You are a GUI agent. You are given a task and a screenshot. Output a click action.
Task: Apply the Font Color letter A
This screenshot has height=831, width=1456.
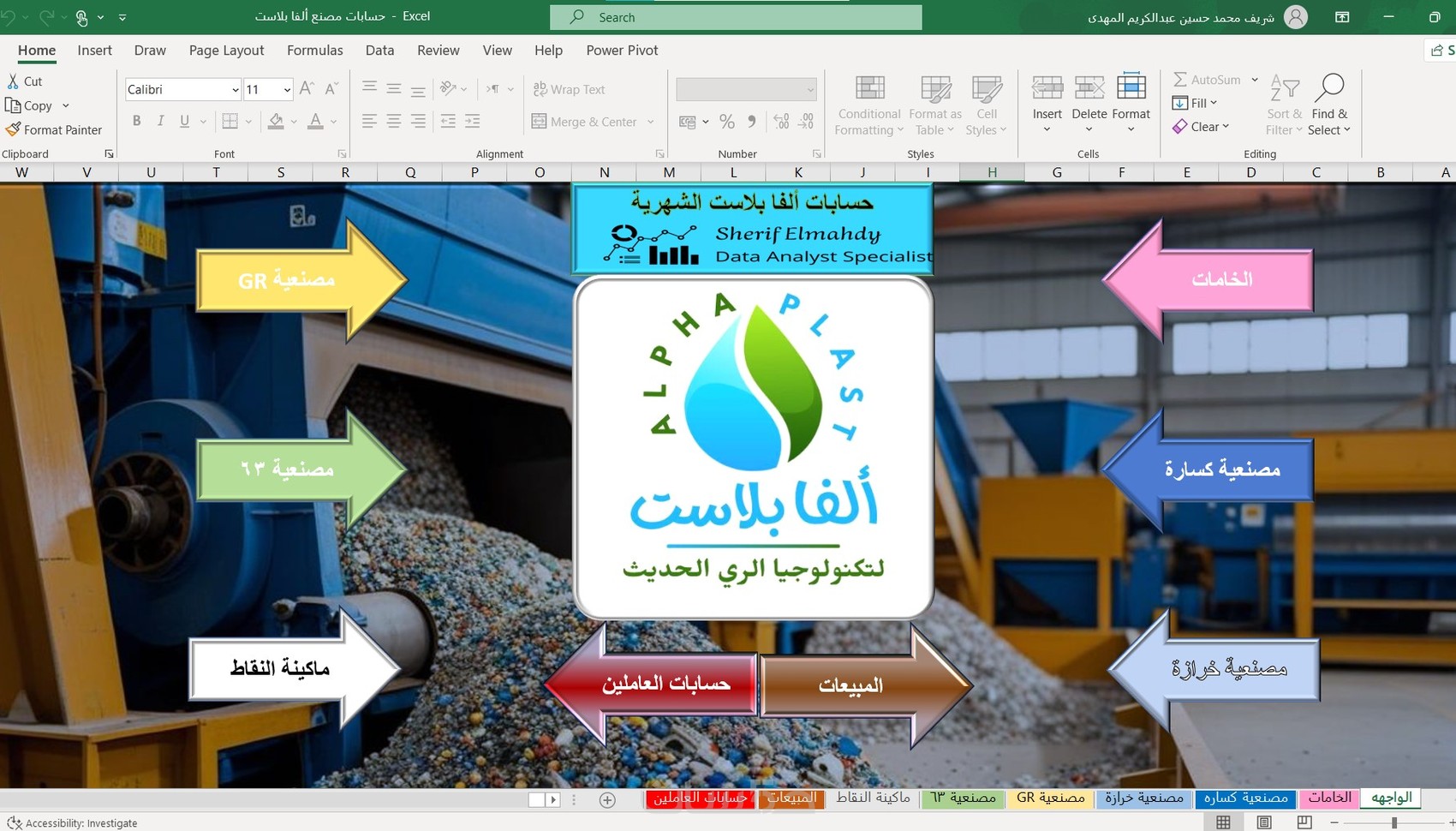tap(315, 122)
